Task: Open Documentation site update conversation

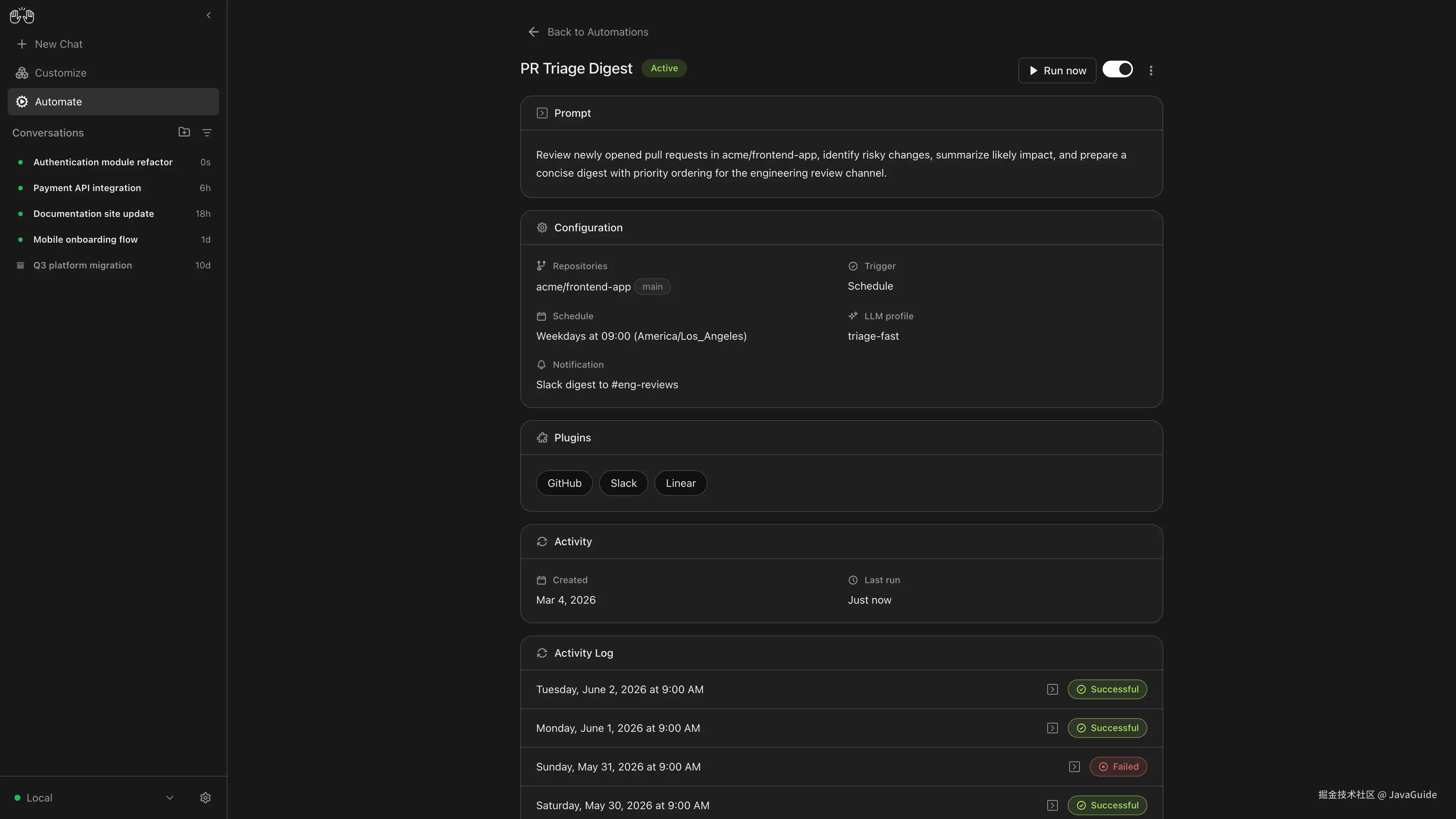Action: click(113, 213)
